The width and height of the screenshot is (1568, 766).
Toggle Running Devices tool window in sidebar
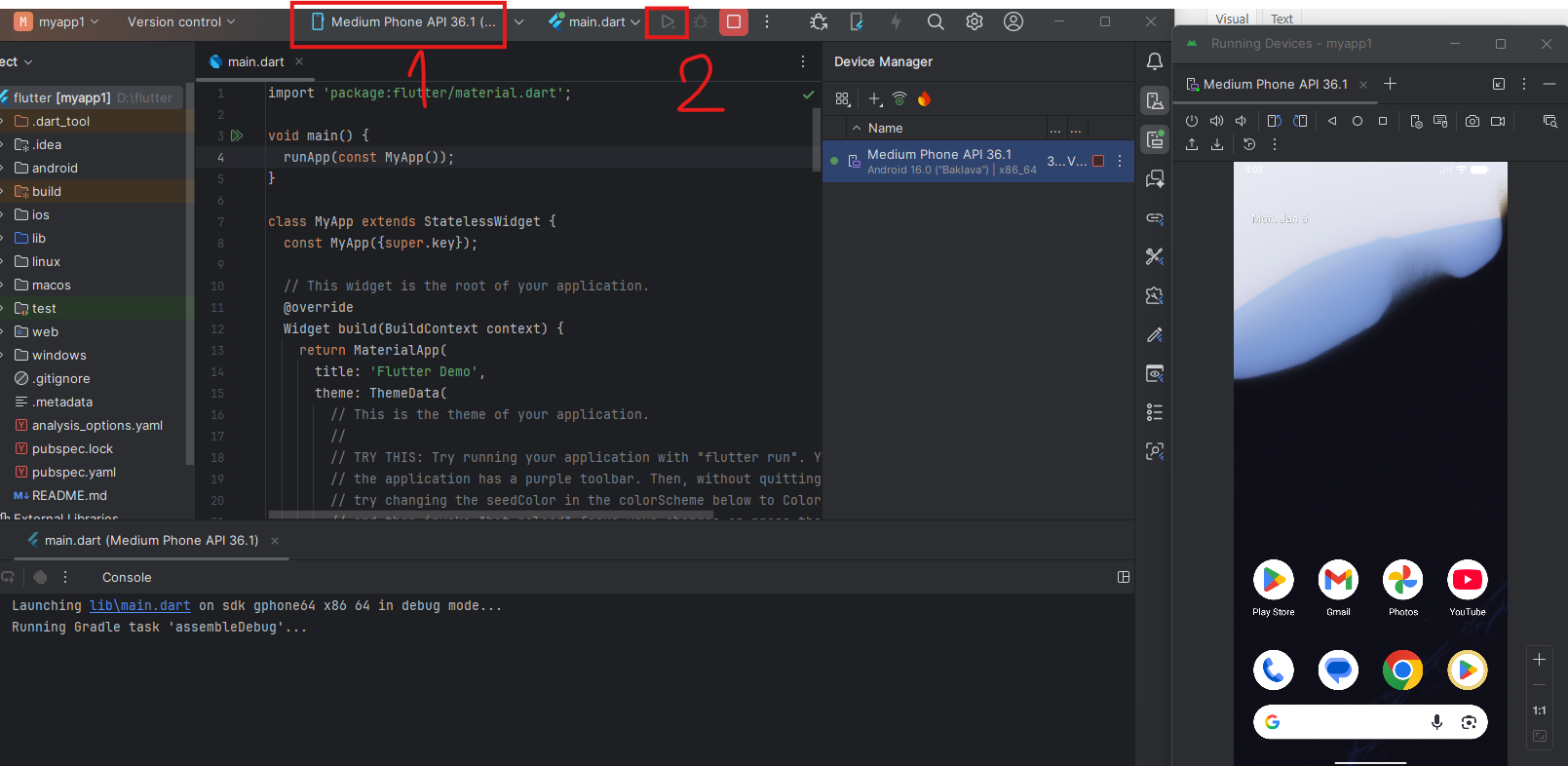1155,139
